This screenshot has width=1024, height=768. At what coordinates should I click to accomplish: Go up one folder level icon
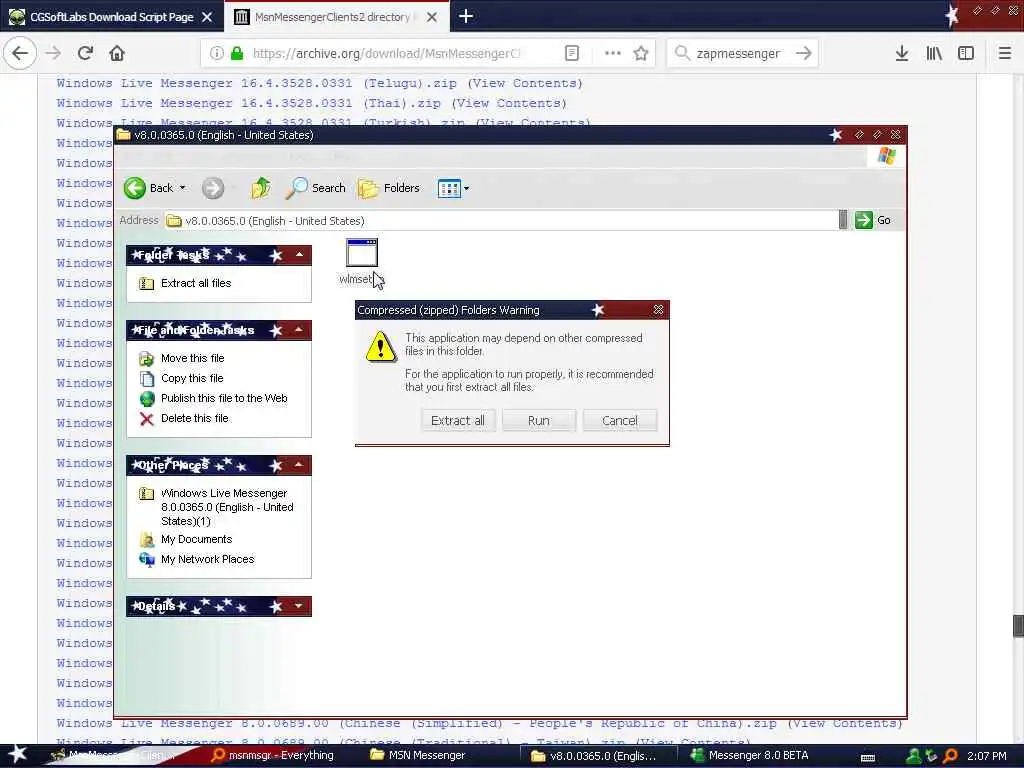261,188
